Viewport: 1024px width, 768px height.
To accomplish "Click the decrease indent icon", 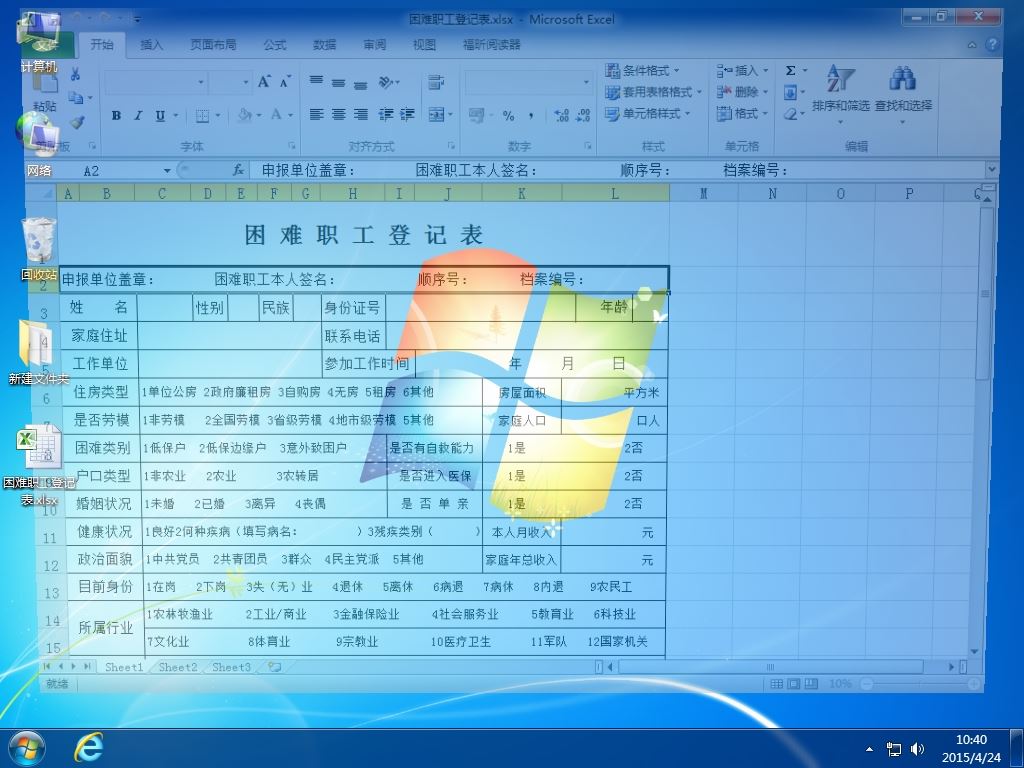I will [386, 115].
